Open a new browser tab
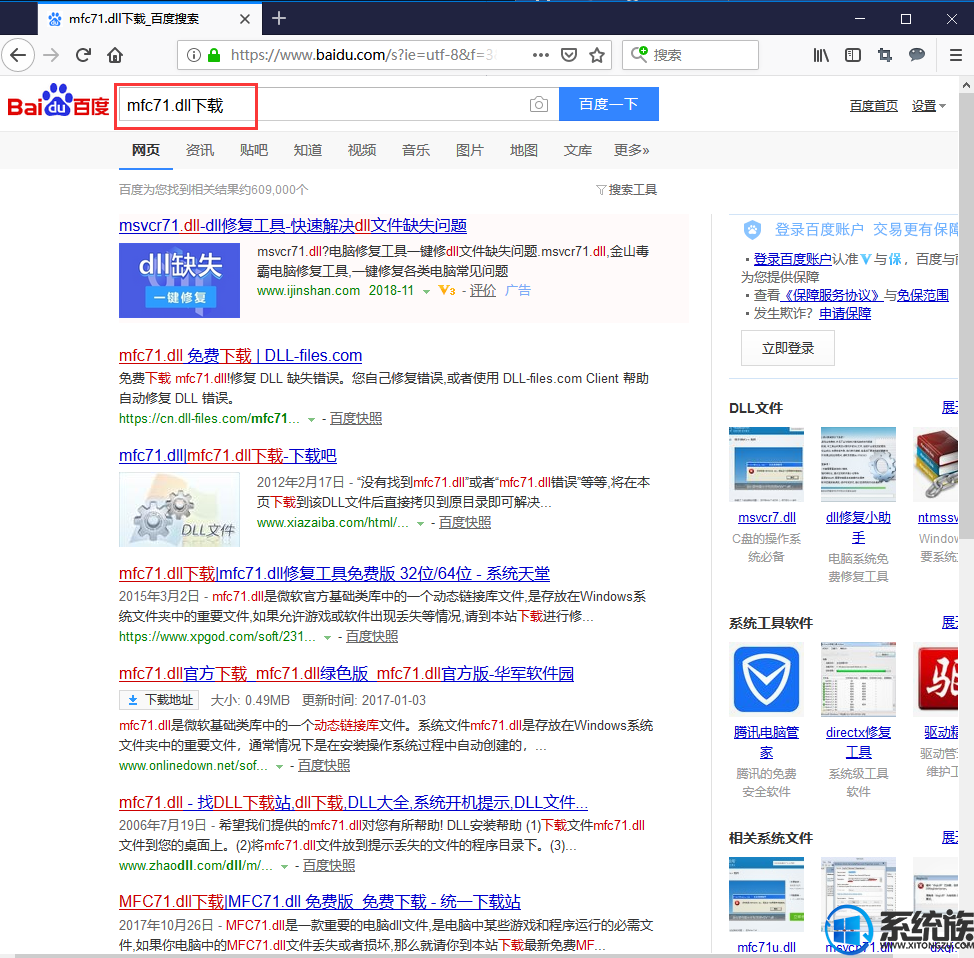The image size is (974, 958). pyautogui.click(x=279, y=18)
